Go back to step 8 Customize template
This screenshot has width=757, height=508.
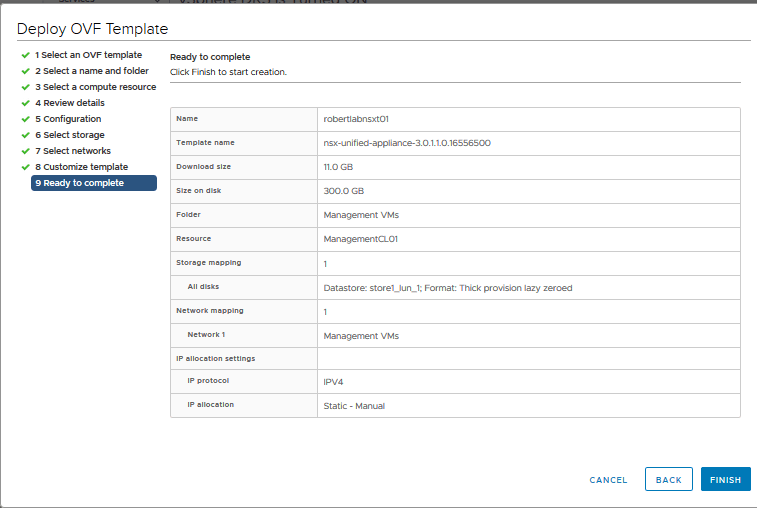(x=81, y=167)
